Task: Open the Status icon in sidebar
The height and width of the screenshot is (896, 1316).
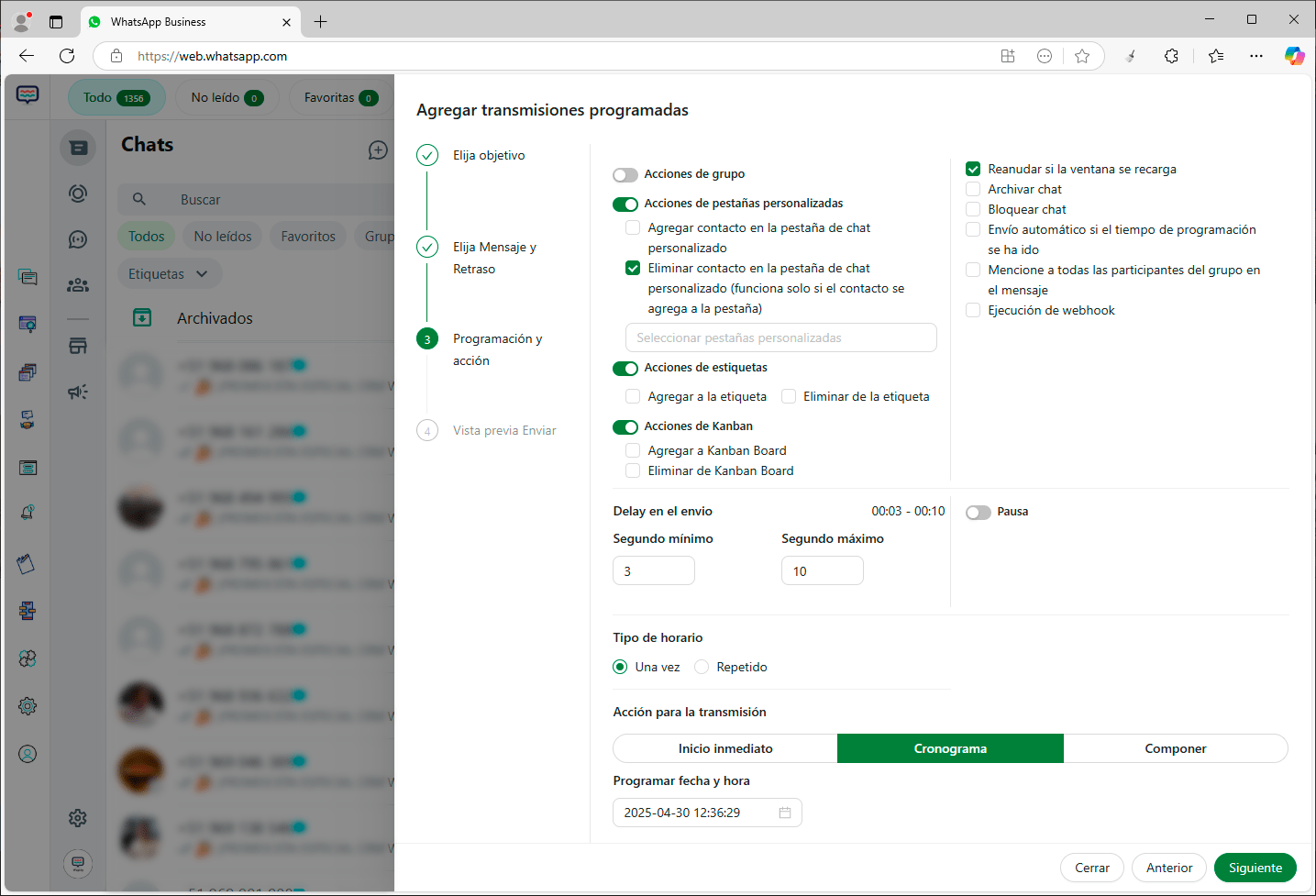Action: point(78,194)
